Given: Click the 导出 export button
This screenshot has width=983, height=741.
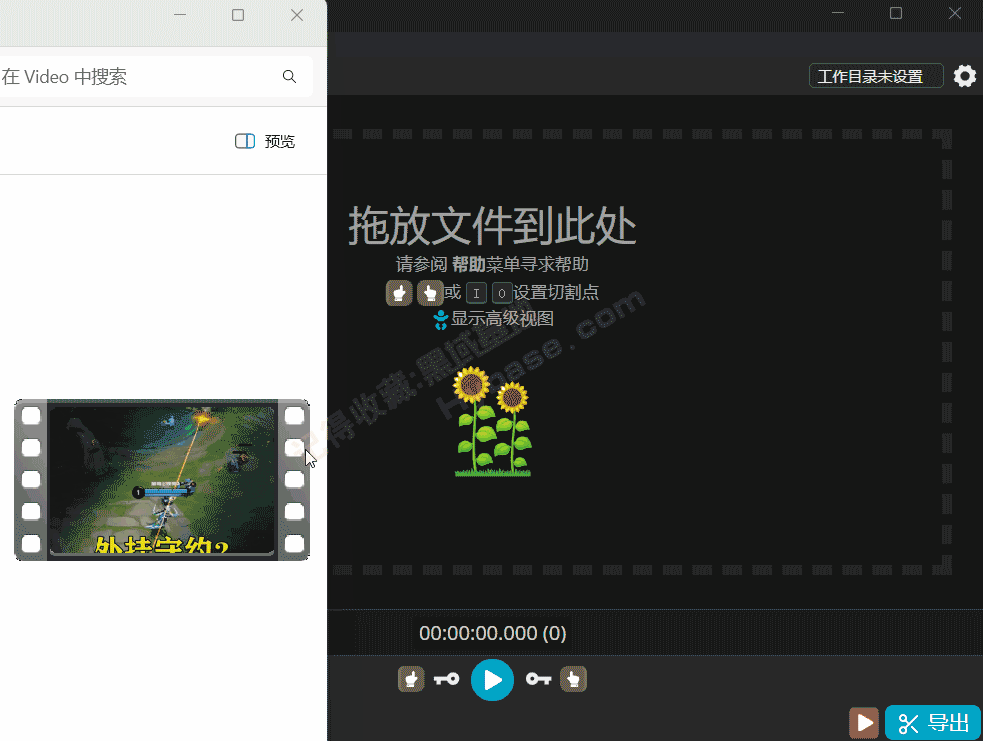Looking at the screenshot, I should pyautogui.click(x=933, y=723).
